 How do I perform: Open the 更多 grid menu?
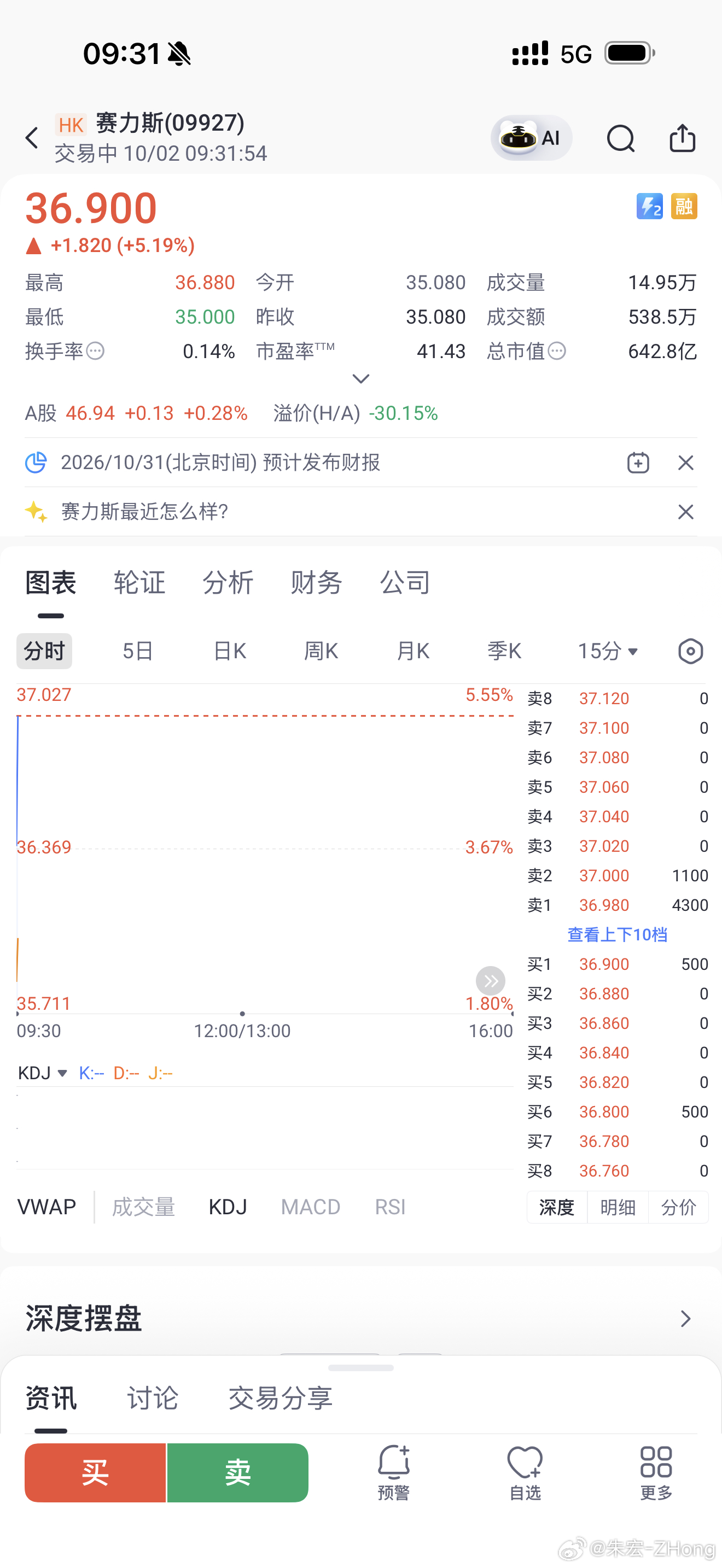click(x=656, y=1473)
